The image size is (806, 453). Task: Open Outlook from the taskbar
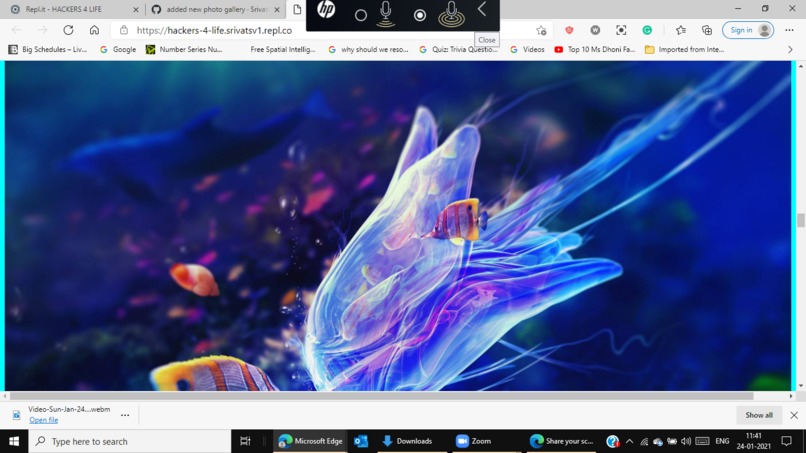point(361,441)
